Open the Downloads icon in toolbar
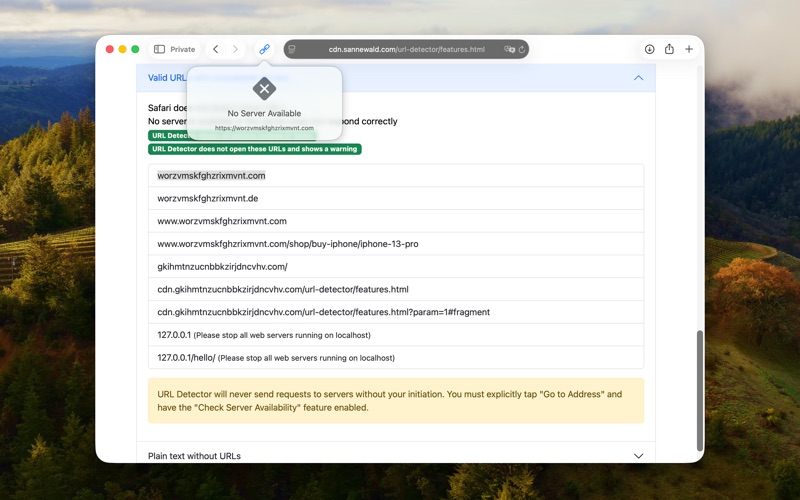 pyautogui.click(x=649, y=49)
